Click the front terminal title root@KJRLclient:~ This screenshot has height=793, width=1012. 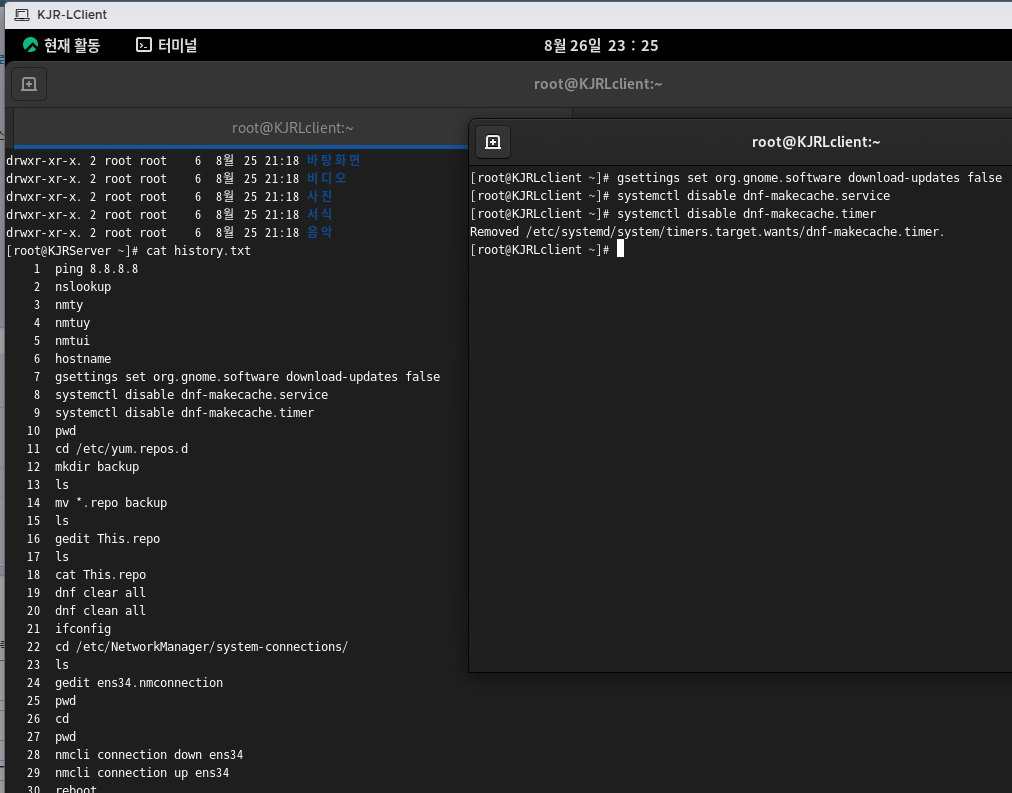[x=816, y=142]
